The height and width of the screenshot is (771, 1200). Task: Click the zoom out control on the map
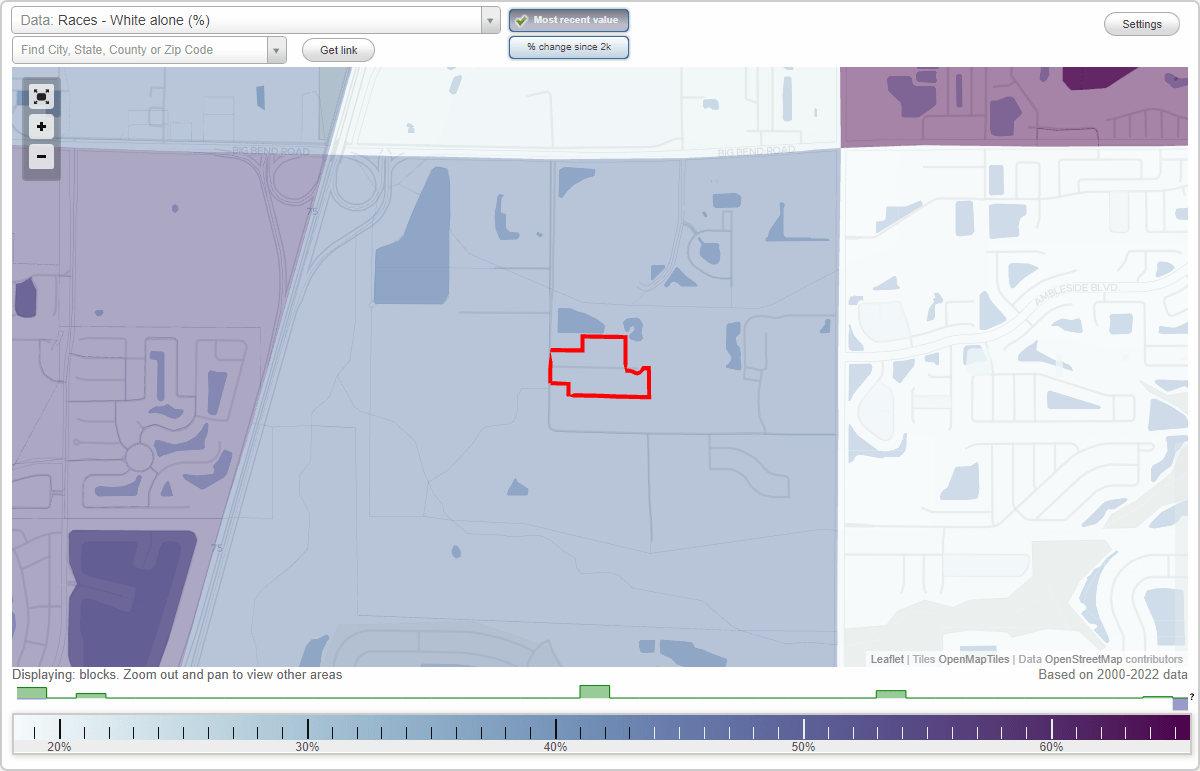tap(41, 157)
